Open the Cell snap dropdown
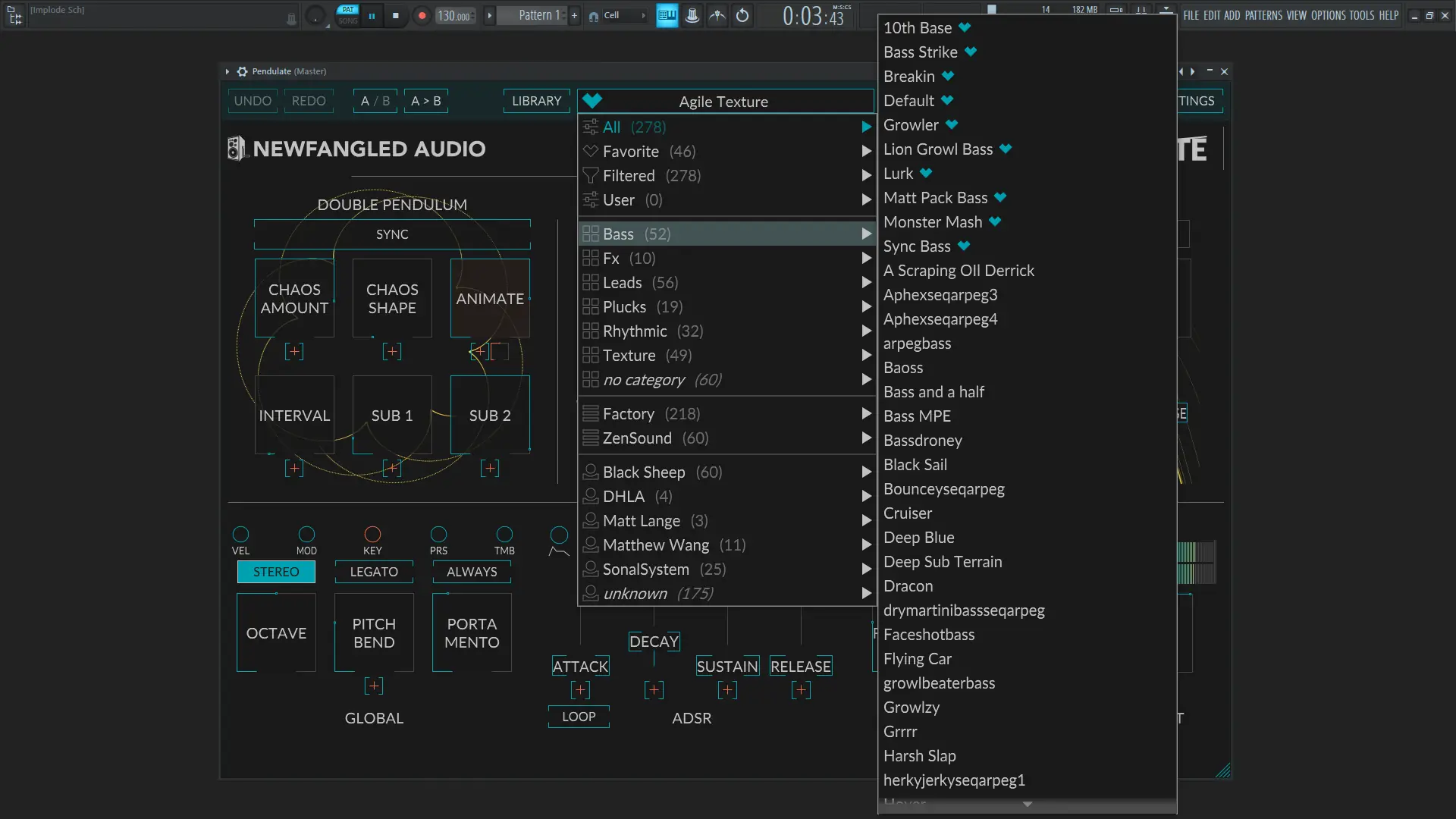The width and height of the screenshot is (1456, 819). coord(618,15)
